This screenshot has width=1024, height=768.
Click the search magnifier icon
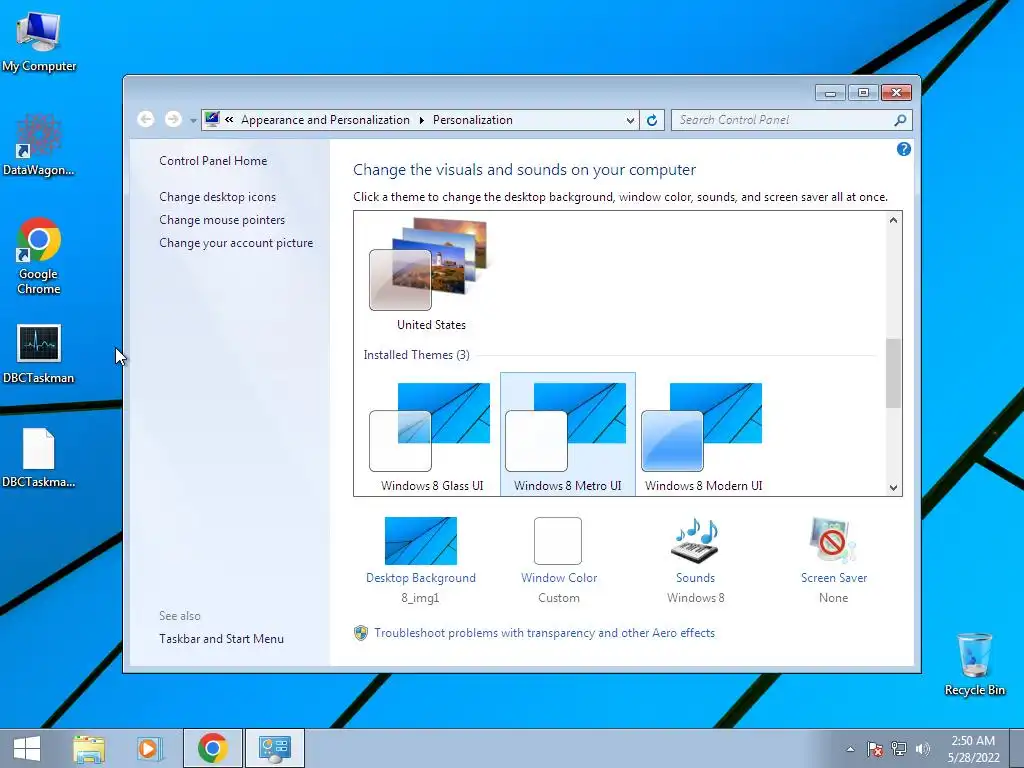click(900, 120)
